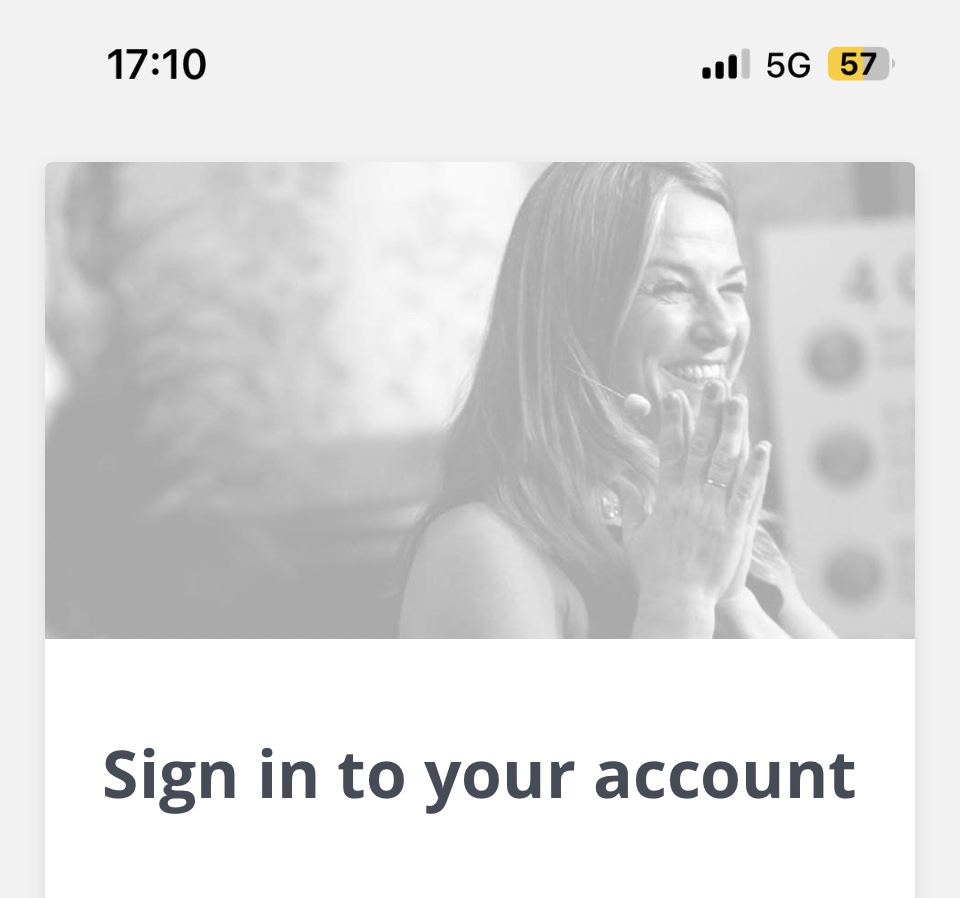Click the bottom circular badge on poster
Image resolution: width=960 pixels, height=898 pixels.
pyautogui.click(x=856, y=573)
